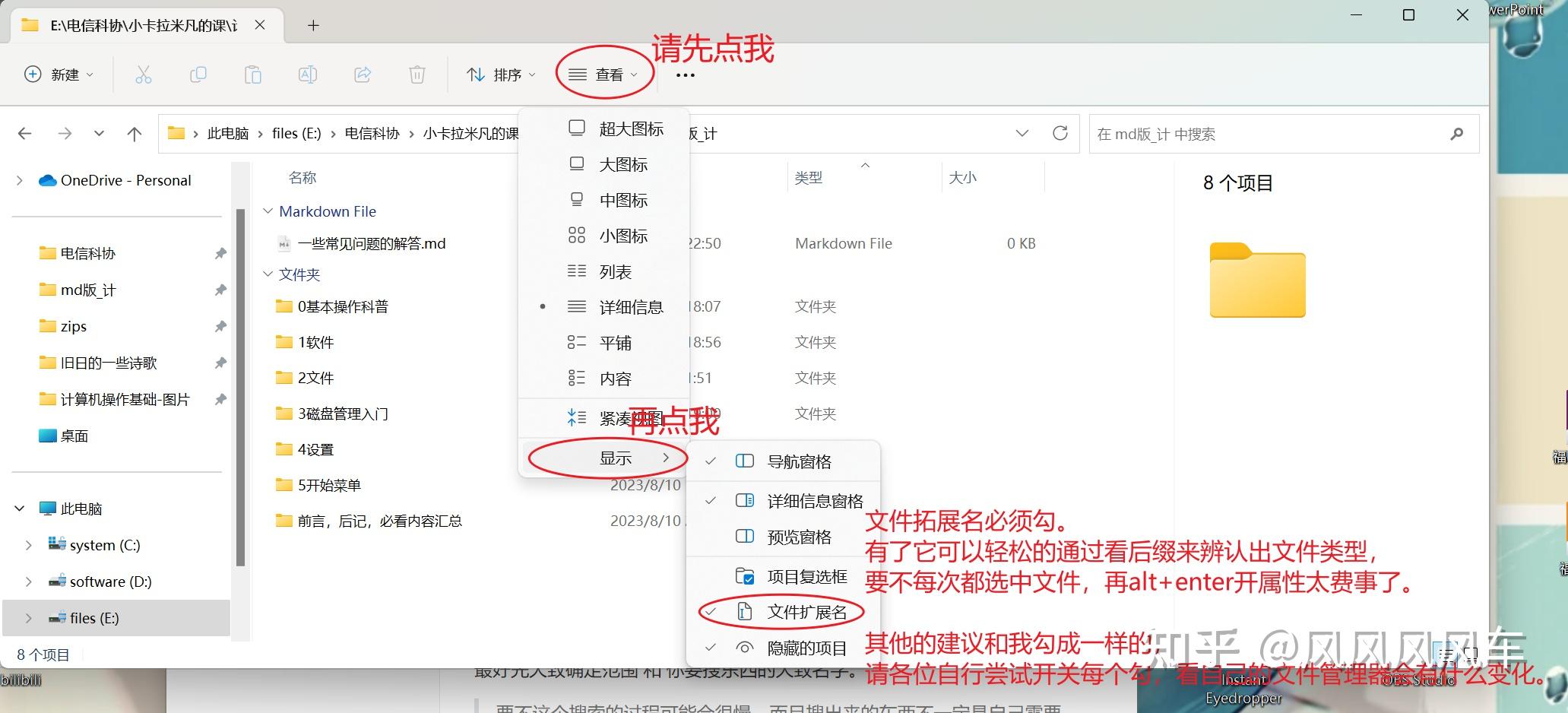Navigate up using the up arrow icon

click(134, 133)
